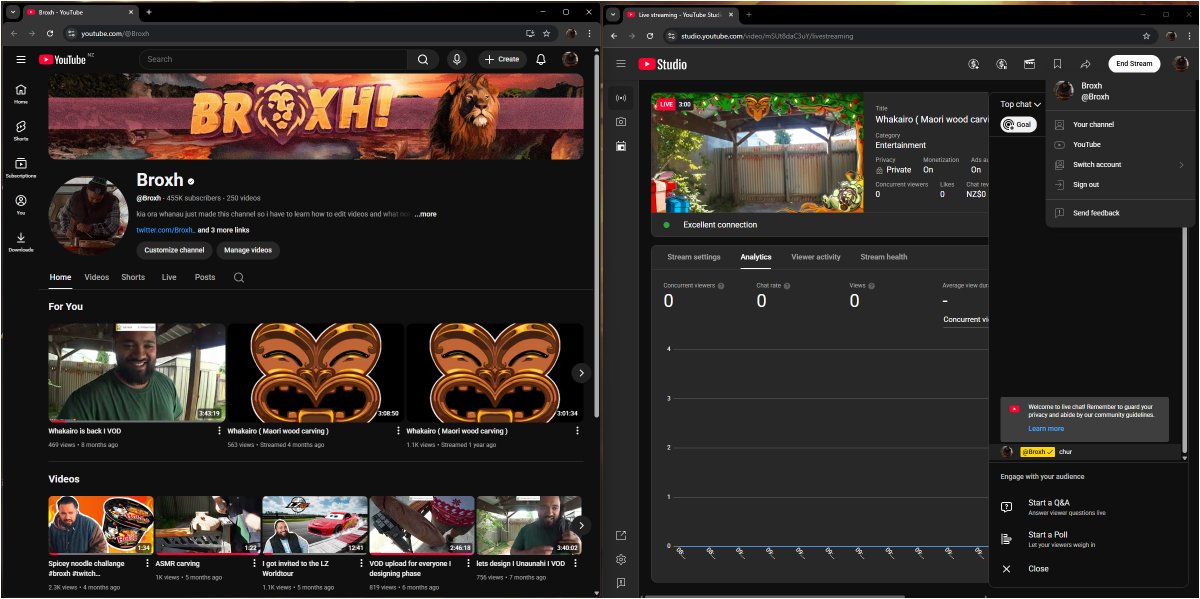Click End Stream button
1200x599 pixels.
coord(1134,64)
